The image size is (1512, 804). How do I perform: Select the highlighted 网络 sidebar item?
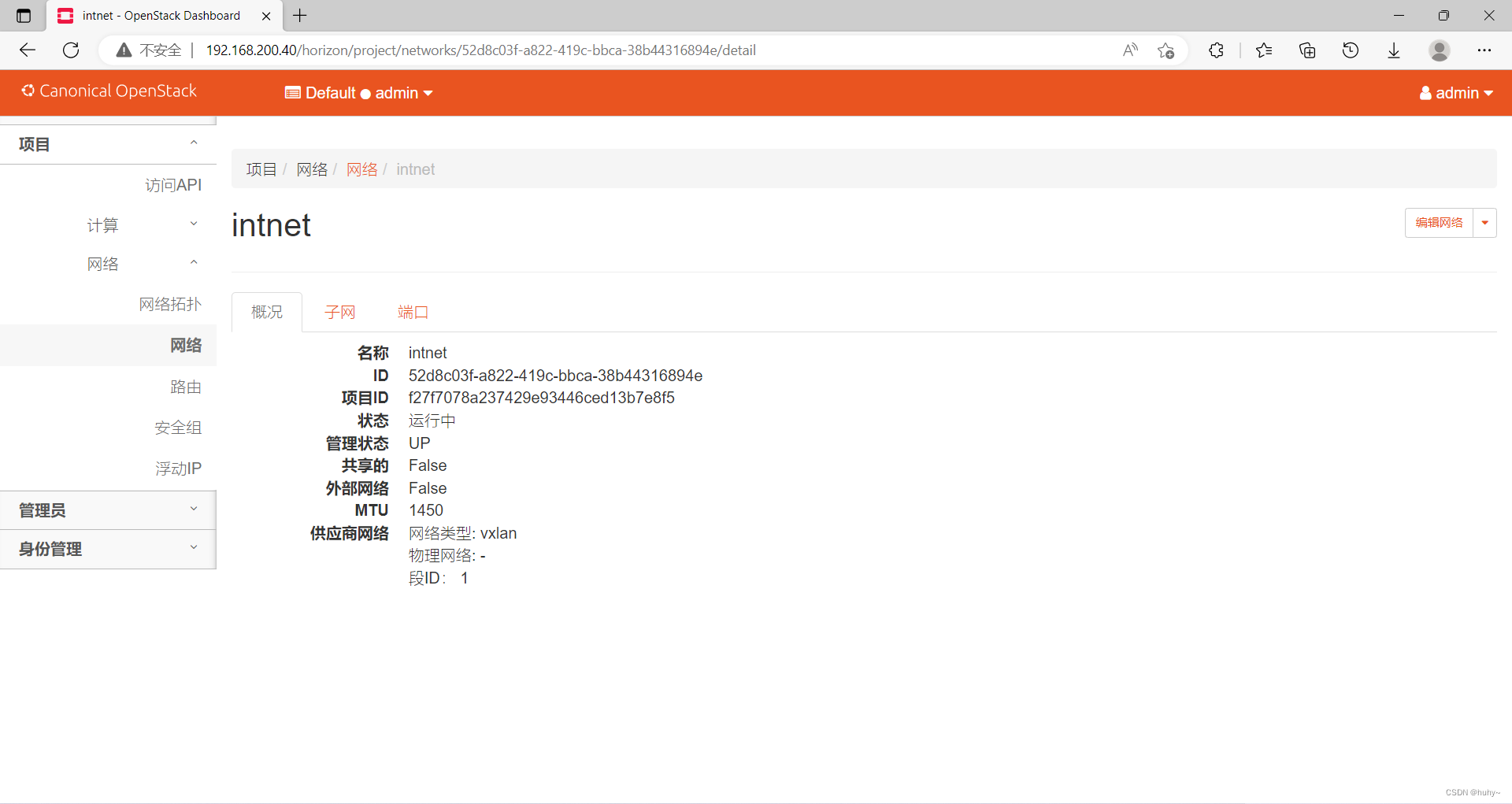[x=108, y=345]
